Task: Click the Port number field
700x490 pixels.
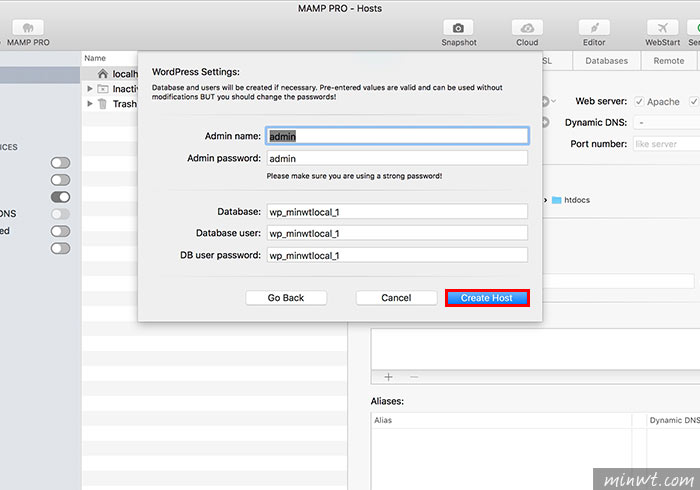Action: [667, 144]
